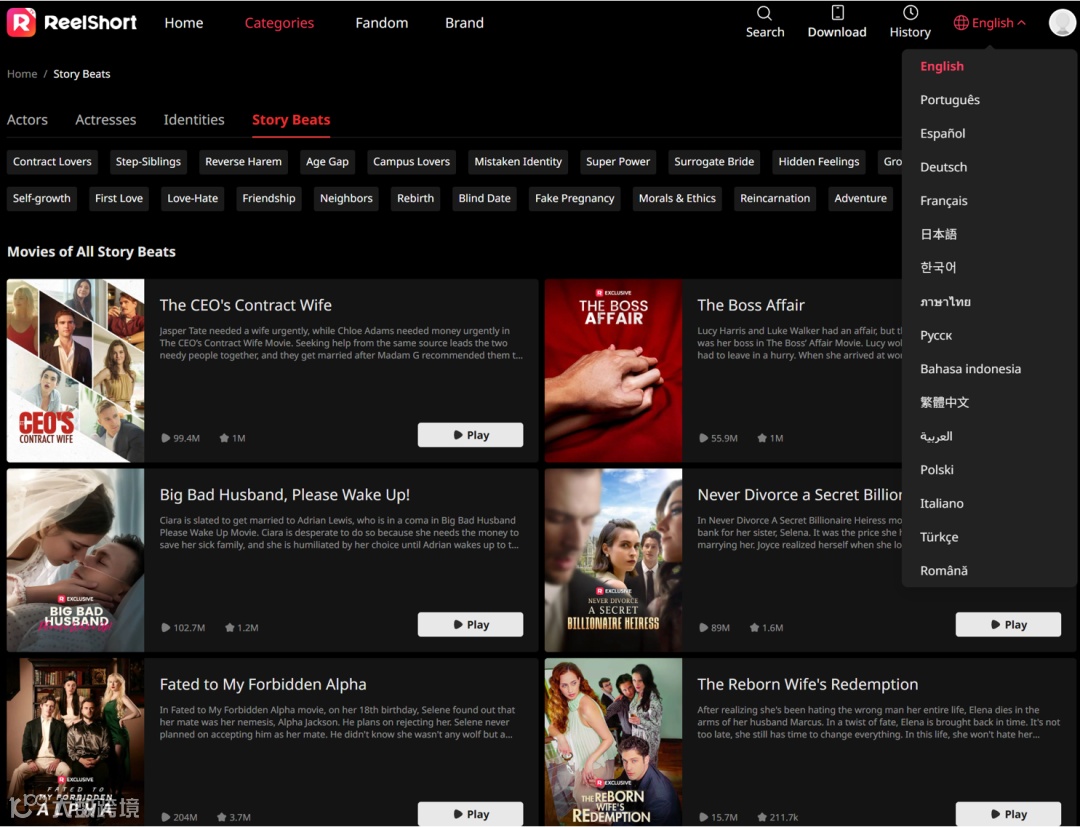Click Home breadcrumb link

pos(22,74)
